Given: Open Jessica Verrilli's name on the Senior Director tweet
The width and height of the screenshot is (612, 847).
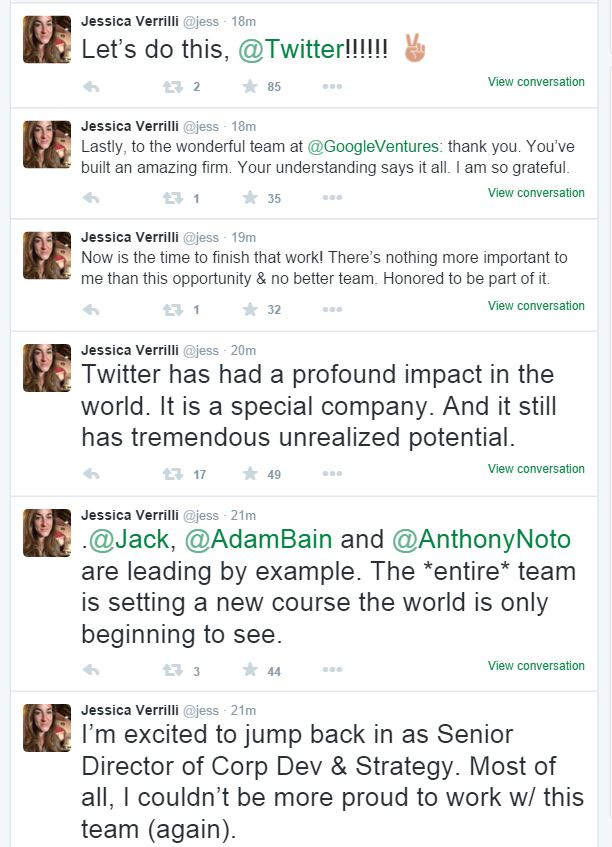Looking at the screenshot, I should [129, 710].
